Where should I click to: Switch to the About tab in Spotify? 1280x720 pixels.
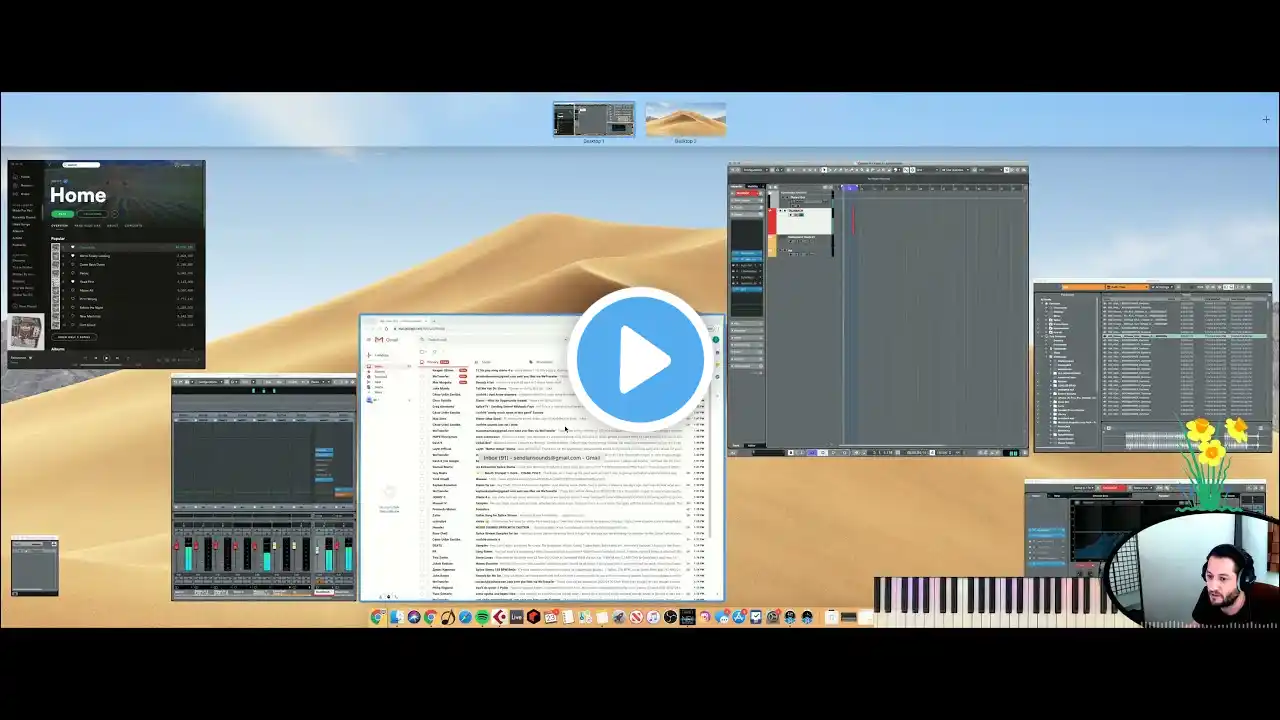112,225
